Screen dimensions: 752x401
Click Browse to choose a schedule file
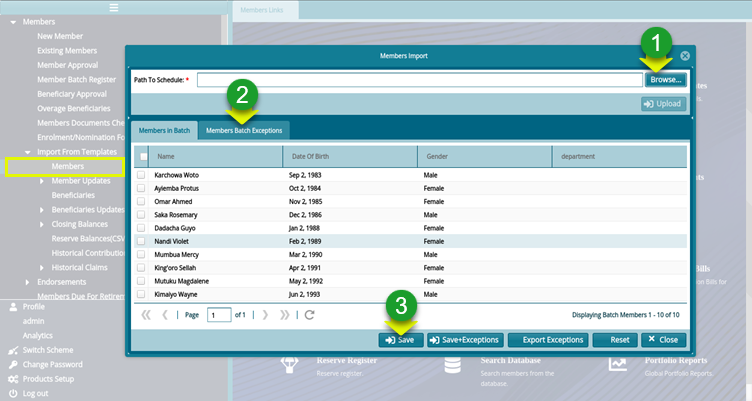[x=666, y=80]
